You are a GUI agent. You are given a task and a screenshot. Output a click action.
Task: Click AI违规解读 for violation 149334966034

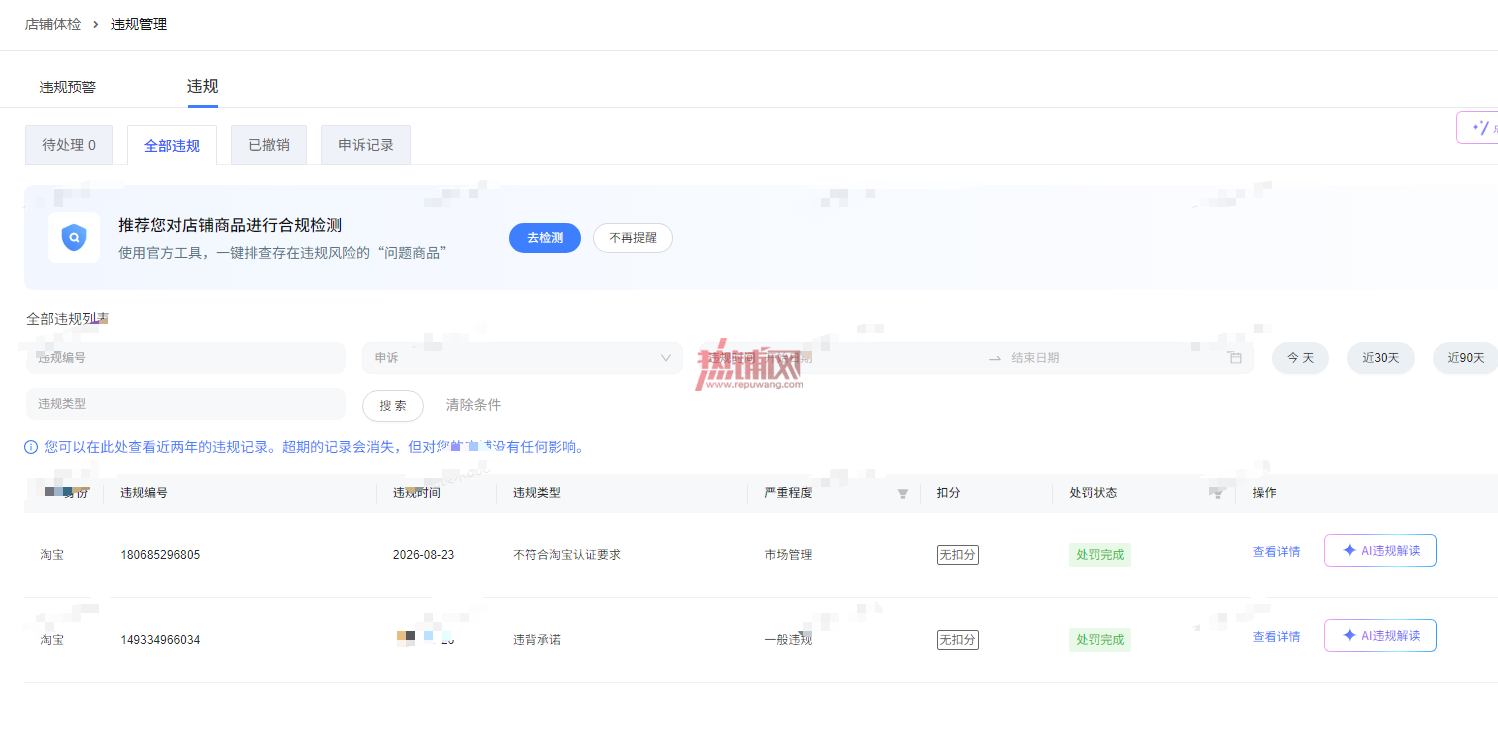[1380, 636]
